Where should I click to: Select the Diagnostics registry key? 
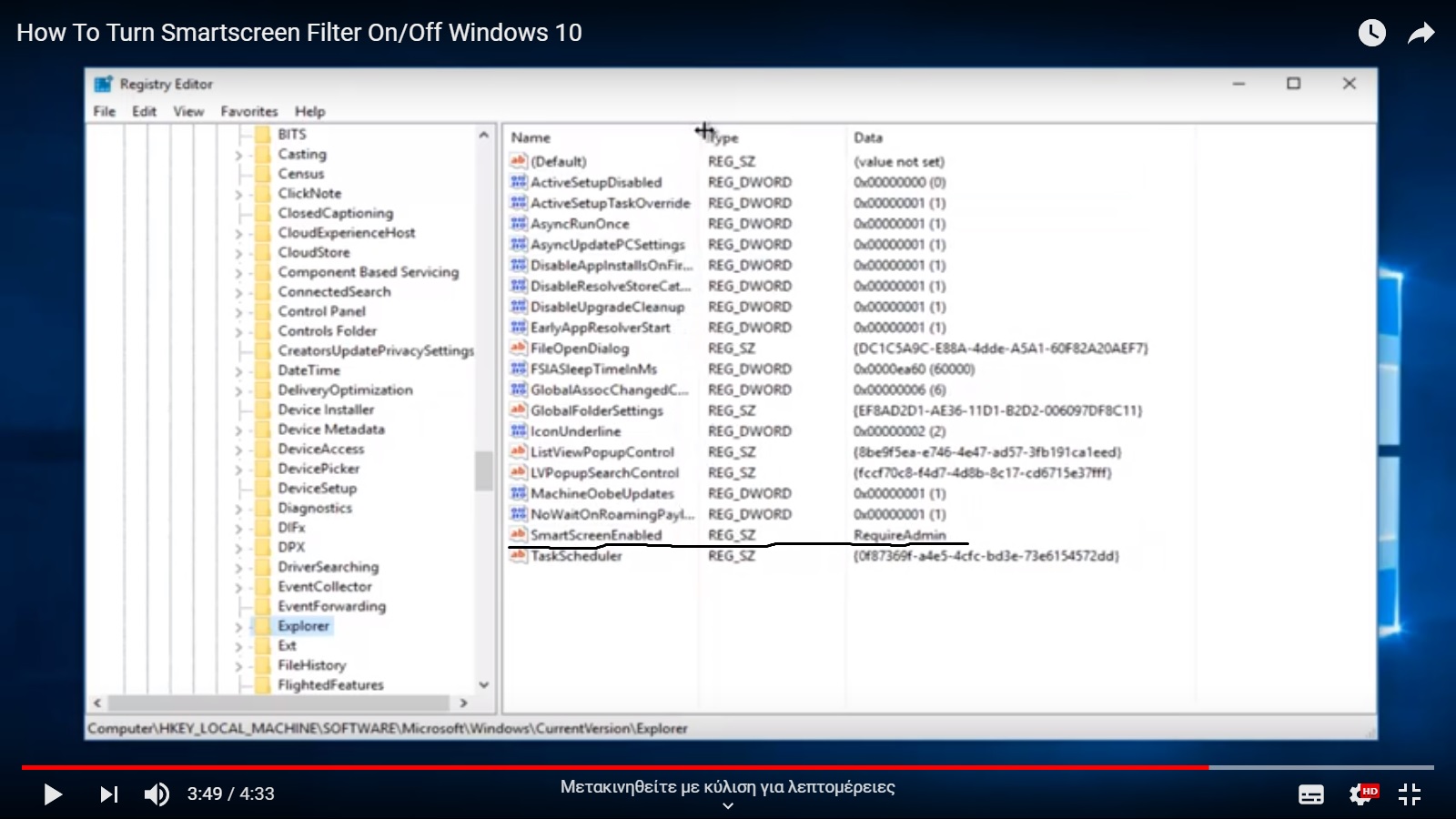tap(315, 508)
